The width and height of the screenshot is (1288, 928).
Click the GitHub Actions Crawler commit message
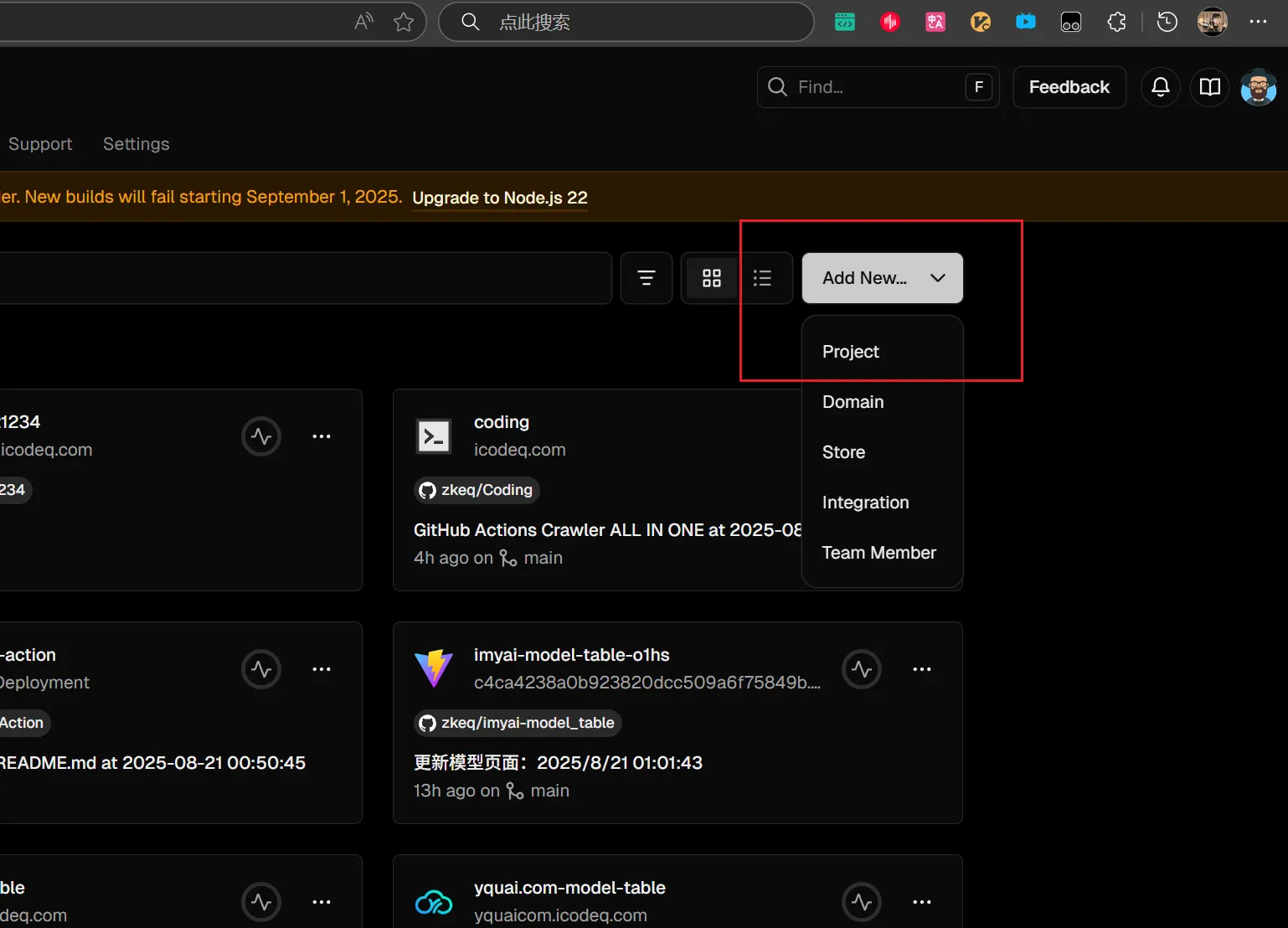click(608, 530)
